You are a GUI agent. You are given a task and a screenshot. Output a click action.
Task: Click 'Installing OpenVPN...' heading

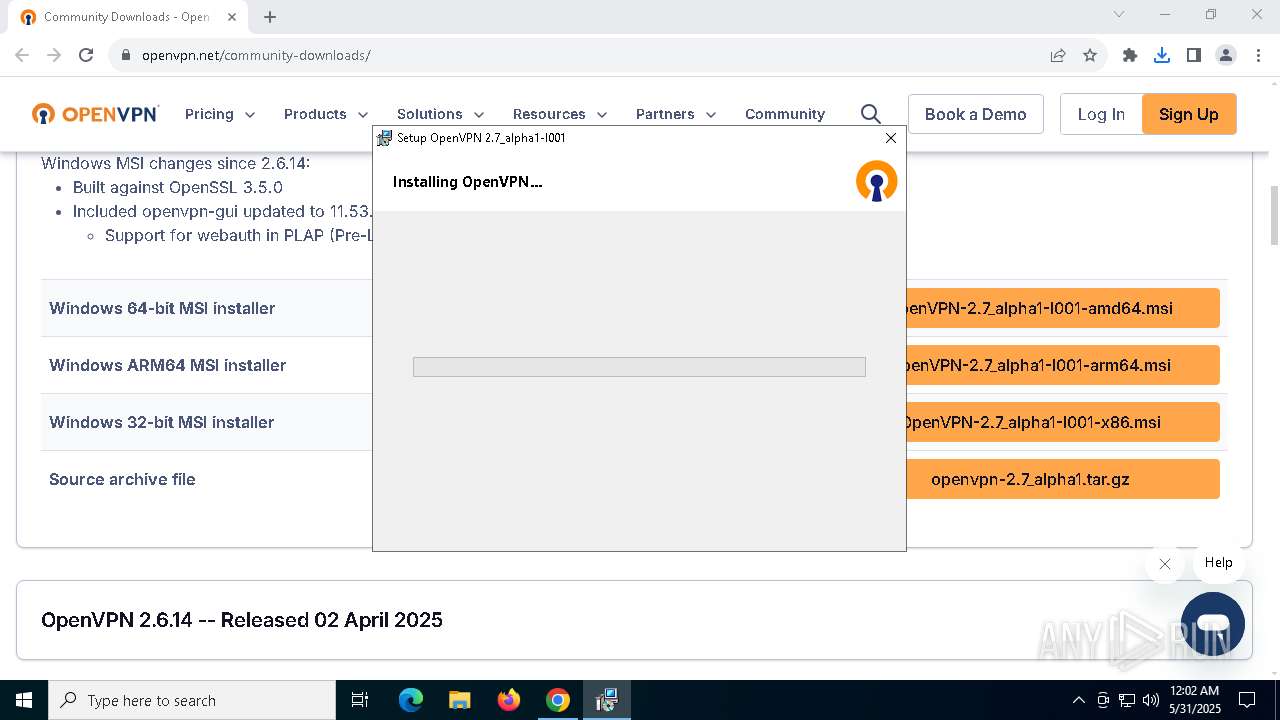pos(467,181)
